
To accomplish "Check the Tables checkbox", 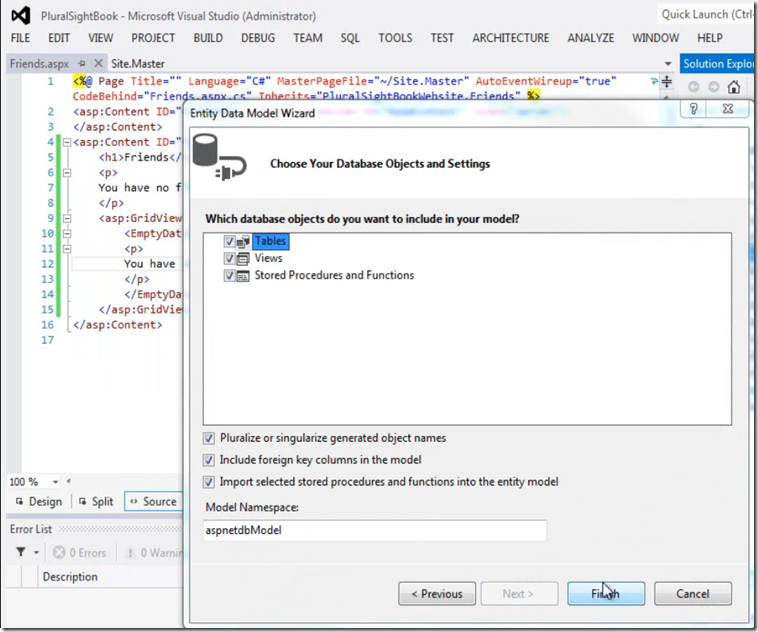I will pos(229,241).
